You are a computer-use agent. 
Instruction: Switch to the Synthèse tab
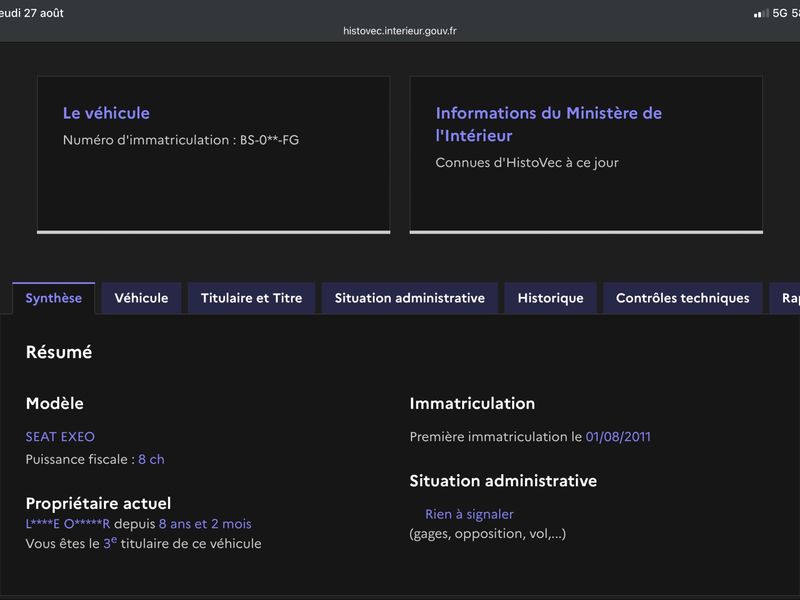tap(54, 298)
